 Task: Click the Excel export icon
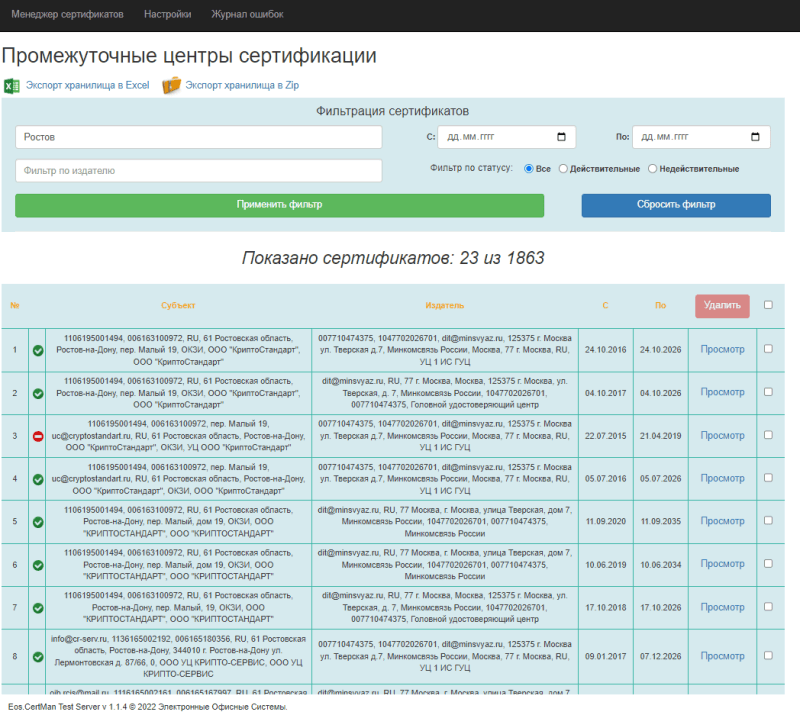[x=11, y=86]
